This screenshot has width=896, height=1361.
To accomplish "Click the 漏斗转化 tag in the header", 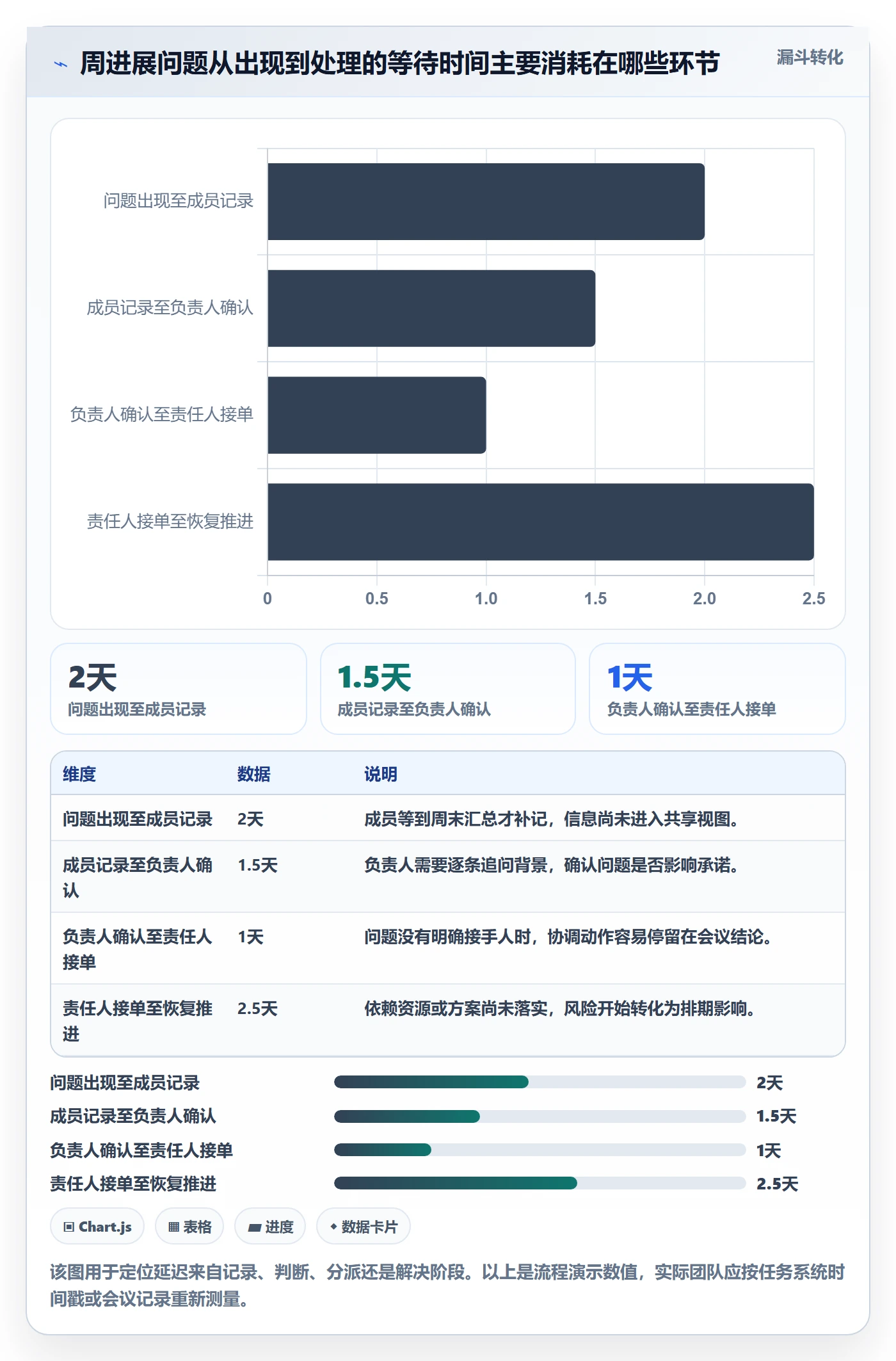I will 810,58.
